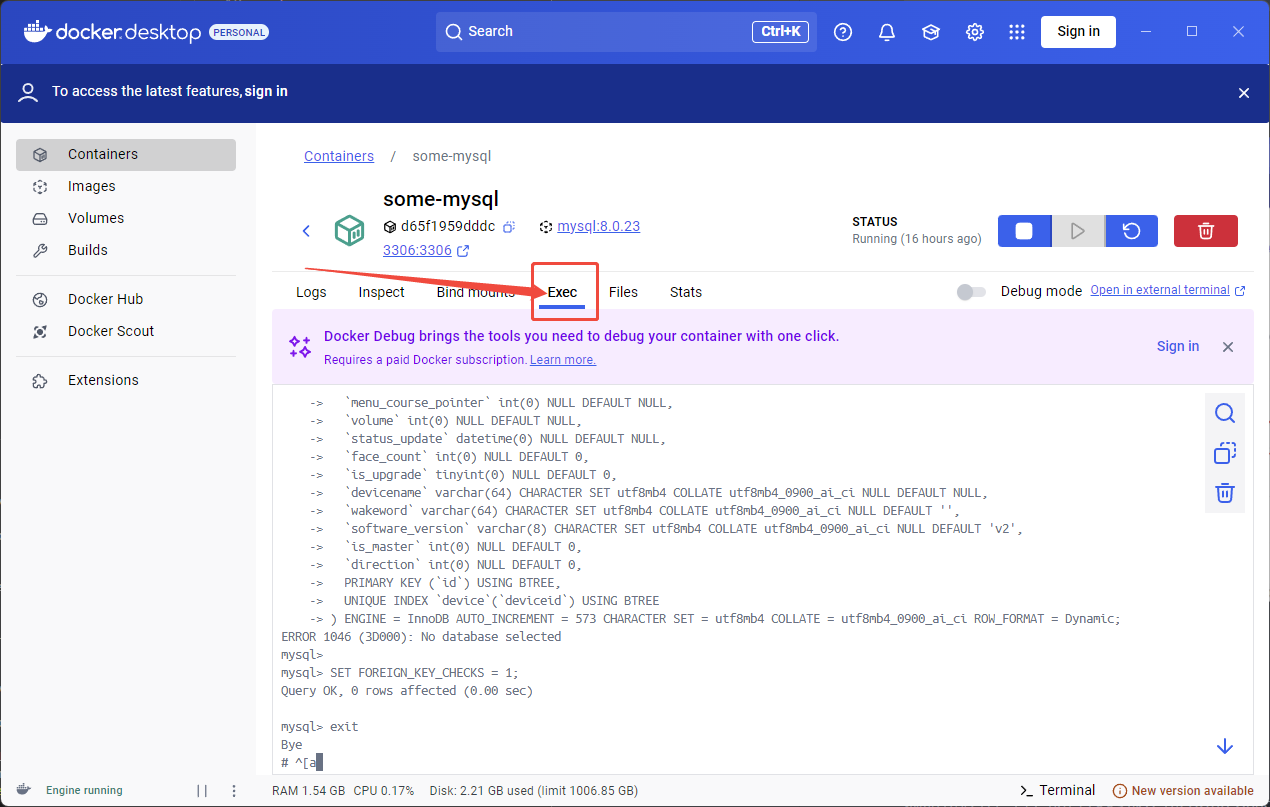Click New version available notice
The width and height of the screenshot is (1270, 807).
1183,790
